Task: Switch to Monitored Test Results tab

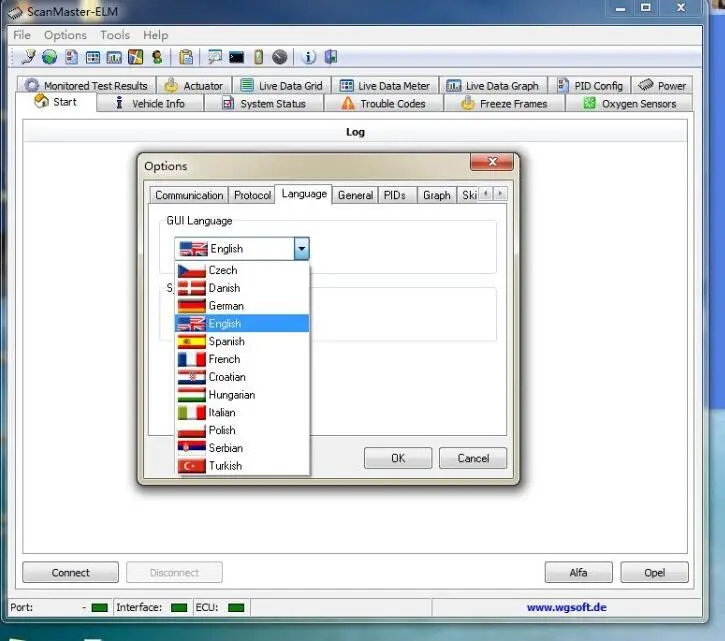Action: (86, 86)
